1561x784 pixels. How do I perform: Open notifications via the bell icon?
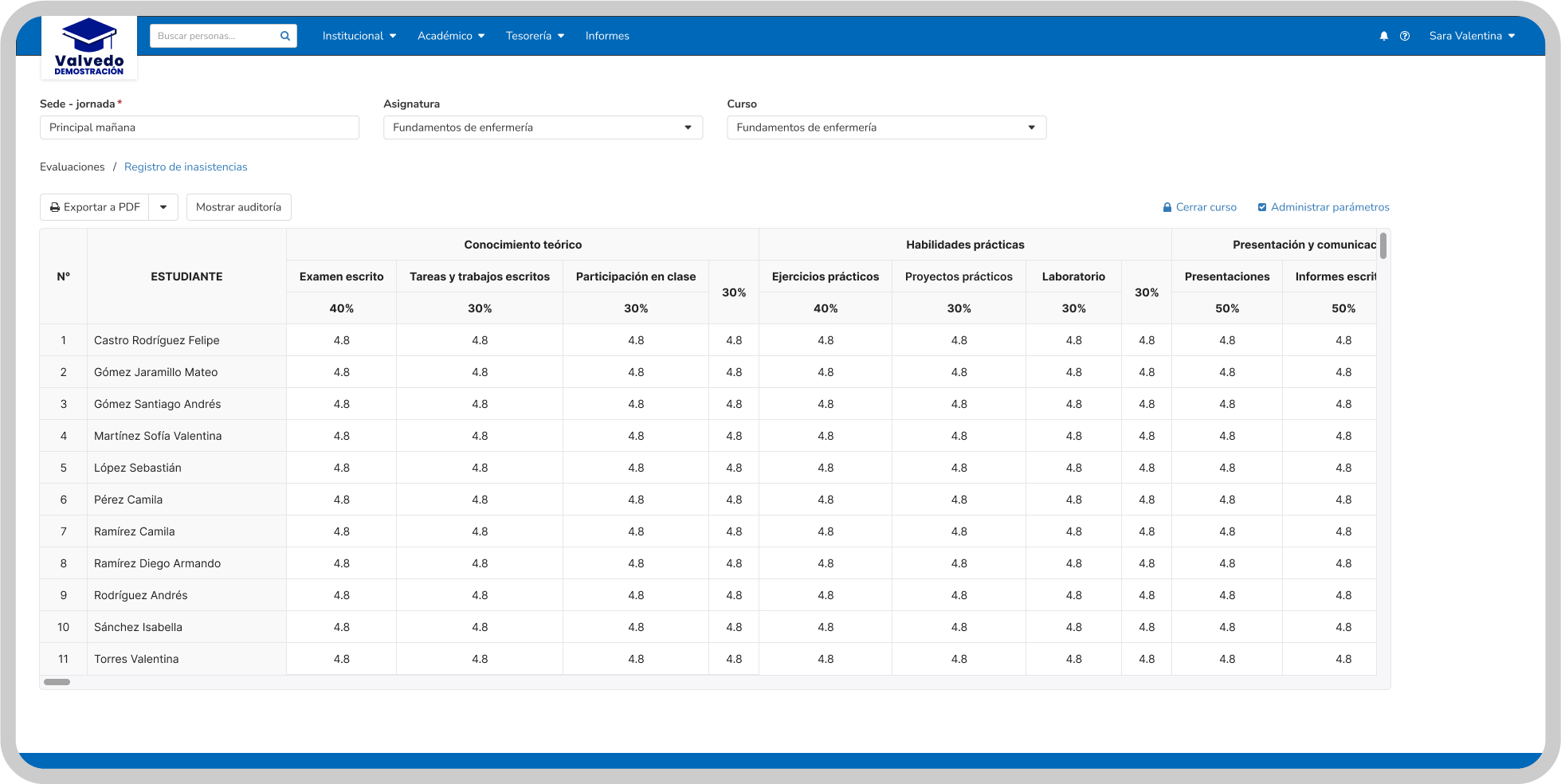click(x=1384, y=35)
